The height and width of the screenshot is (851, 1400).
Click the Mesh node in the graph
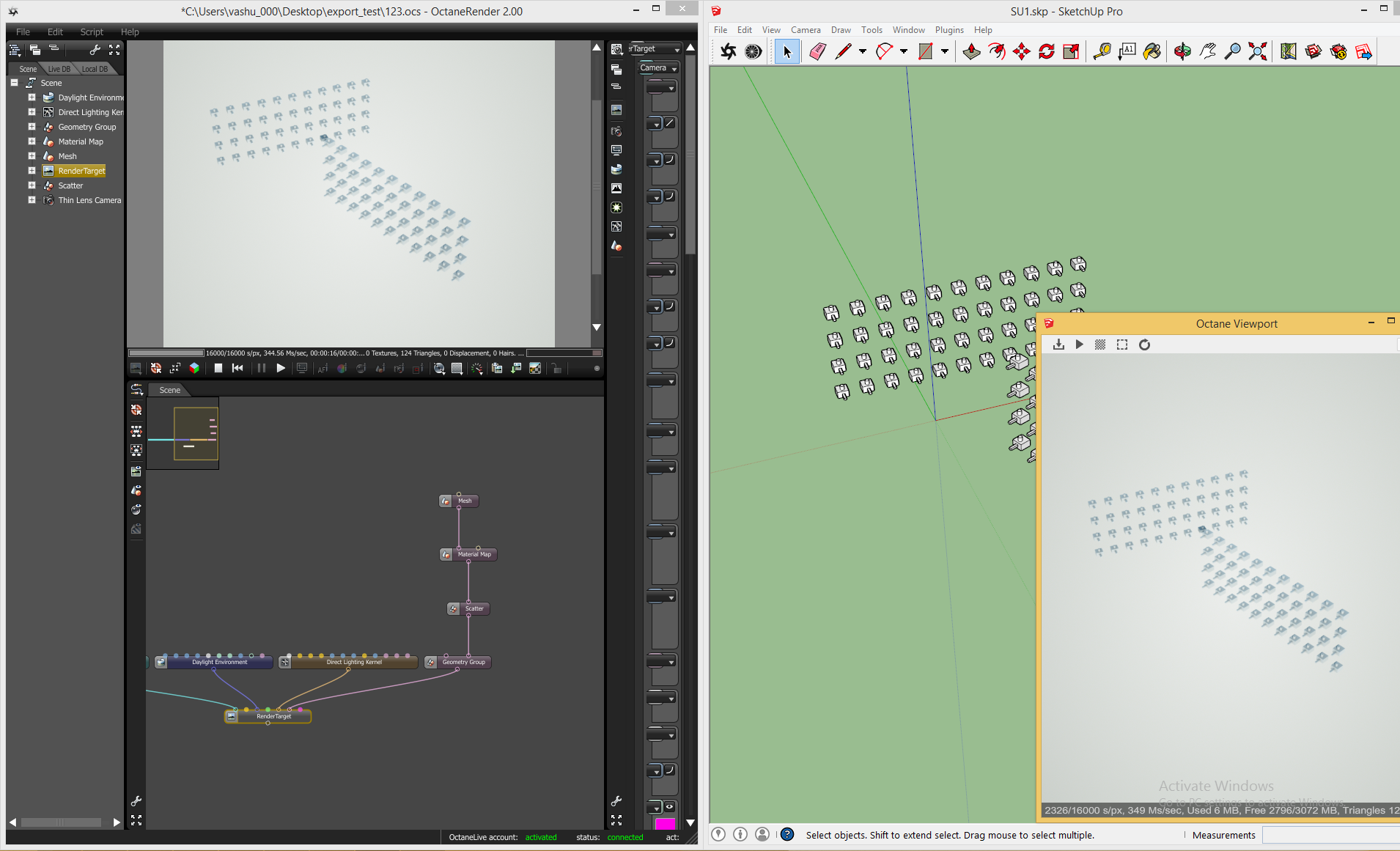click(x=459, y=501)
